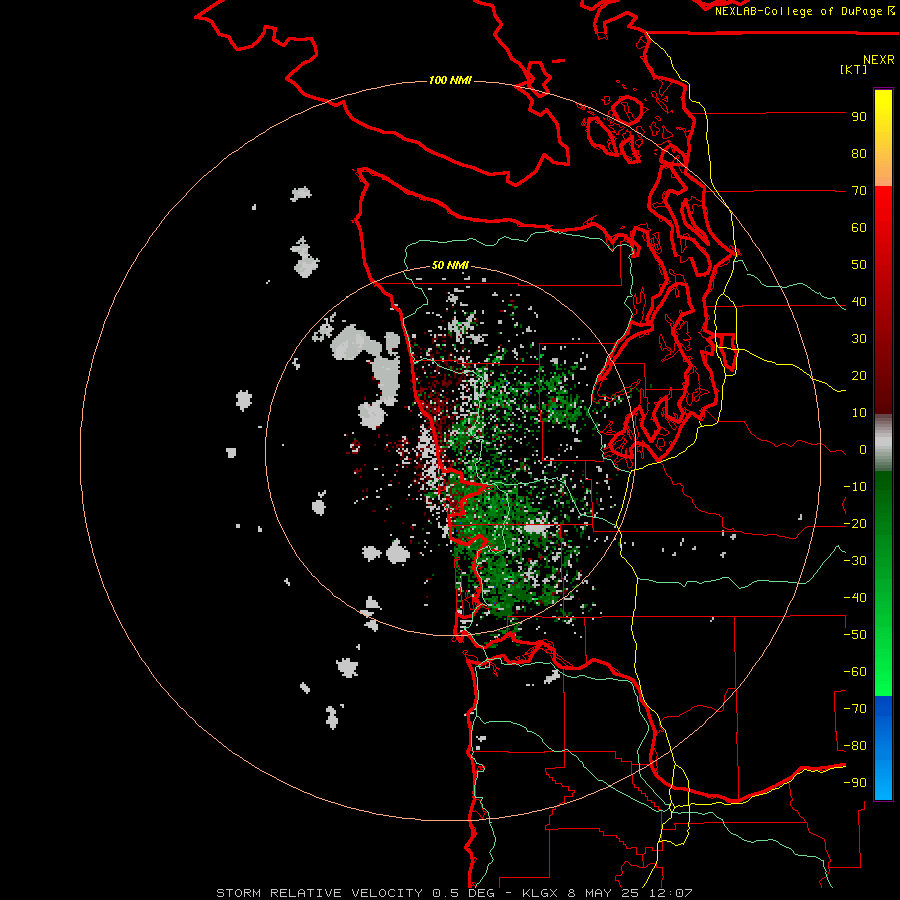The width and height of the screenshot is (900, 900).
Task: Click the -20 value on velocity scale
Action: pyautogui.click(x=855, y=524)
